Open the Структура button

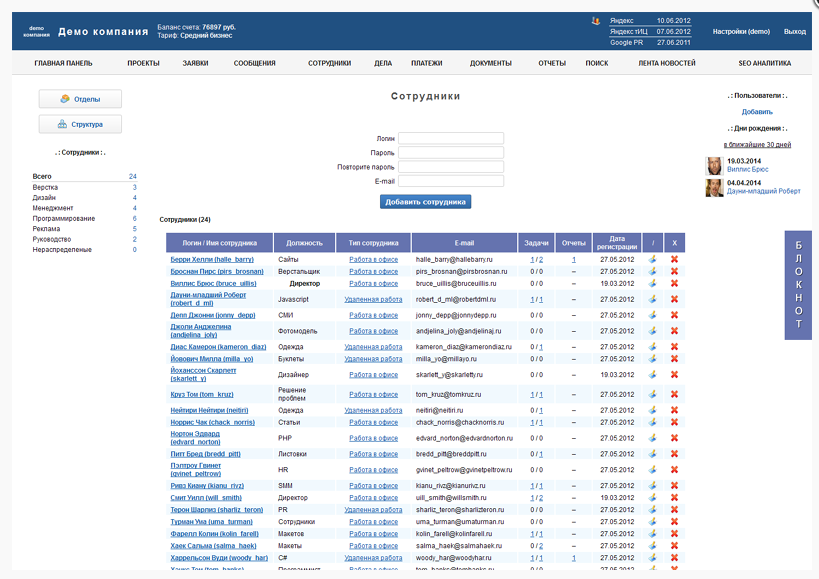tap(80, 124)
